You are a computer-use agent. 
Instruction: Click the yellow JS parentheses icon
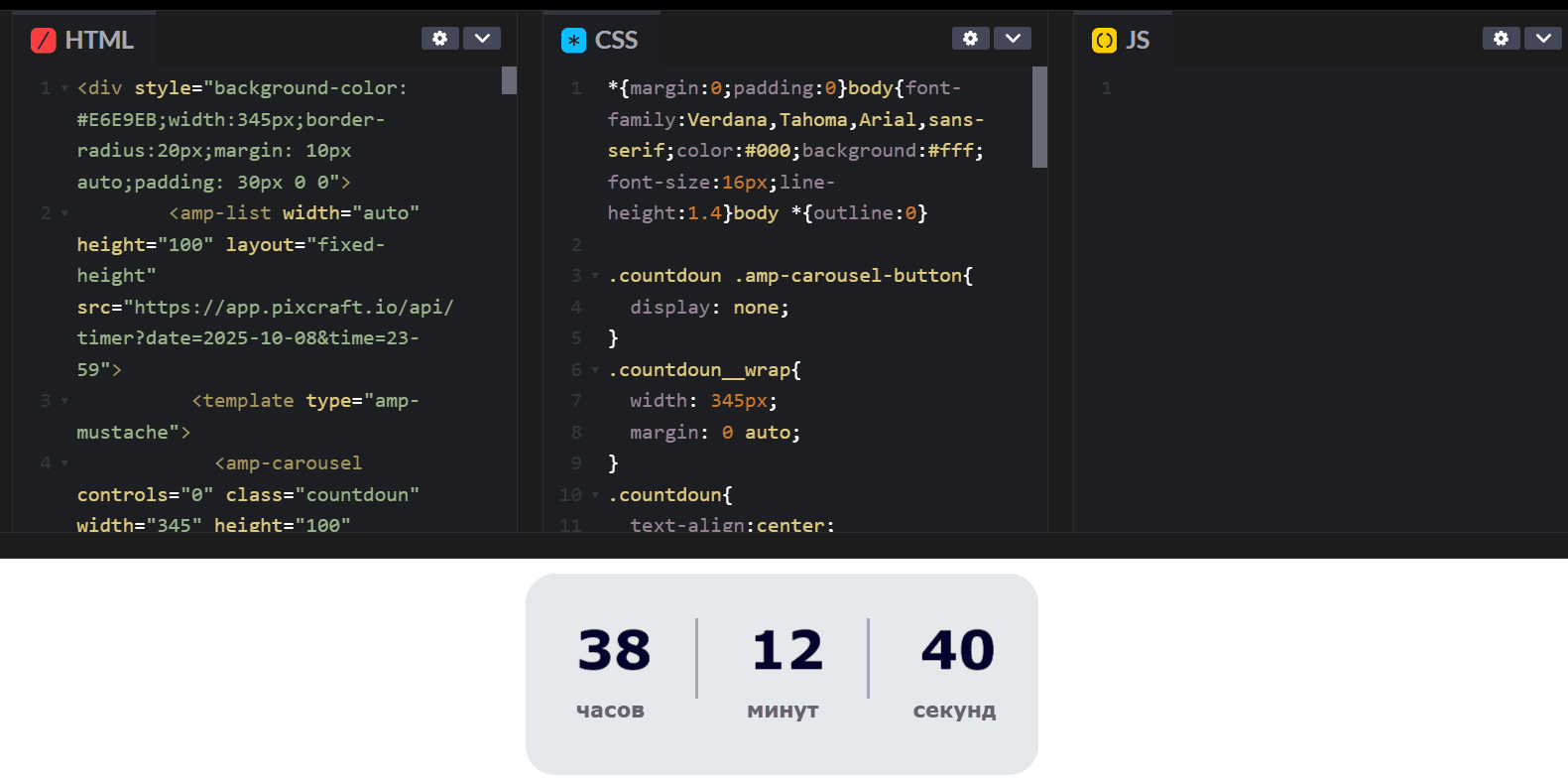1104,41
